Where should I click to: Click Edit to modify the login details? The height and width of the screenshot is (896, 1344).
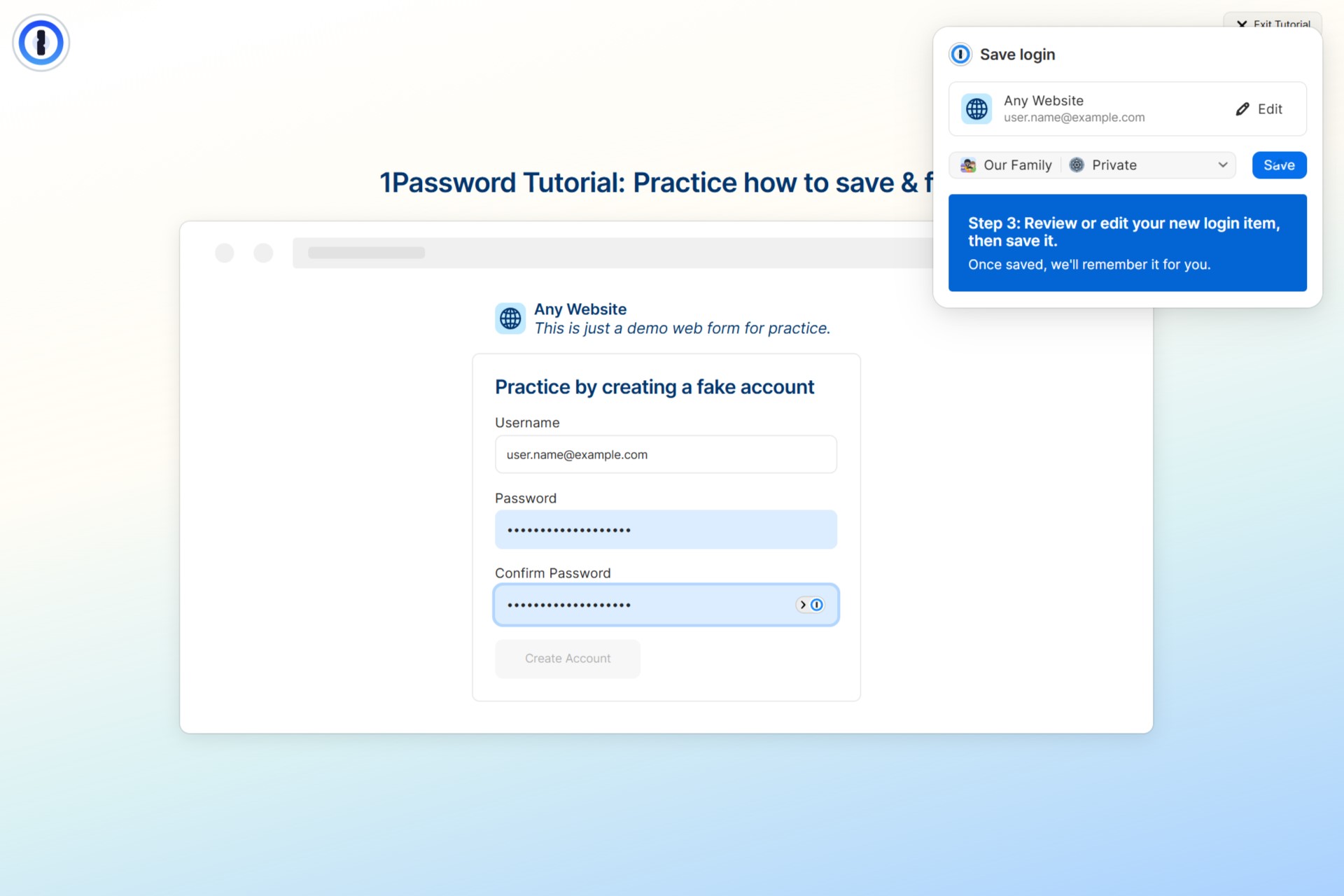point(1259,108)
